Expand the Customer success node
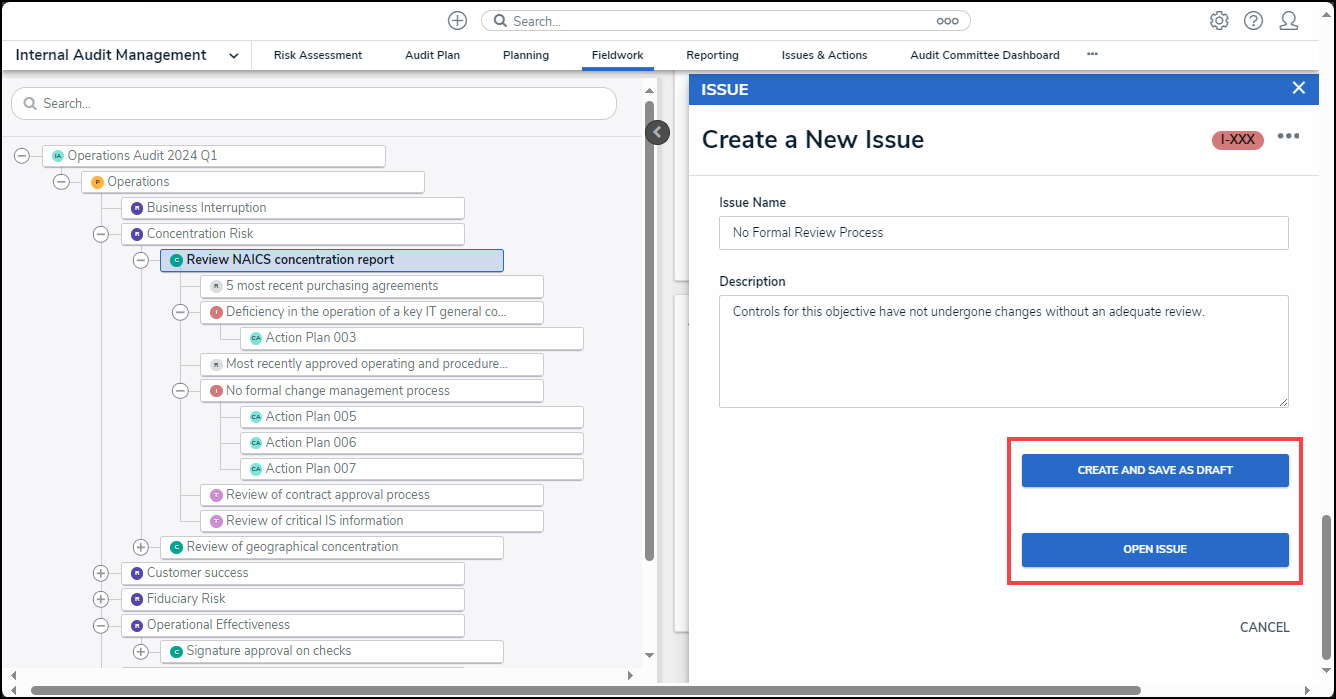The width and height of the screenshot is (1336, 699). coord(100,573)
